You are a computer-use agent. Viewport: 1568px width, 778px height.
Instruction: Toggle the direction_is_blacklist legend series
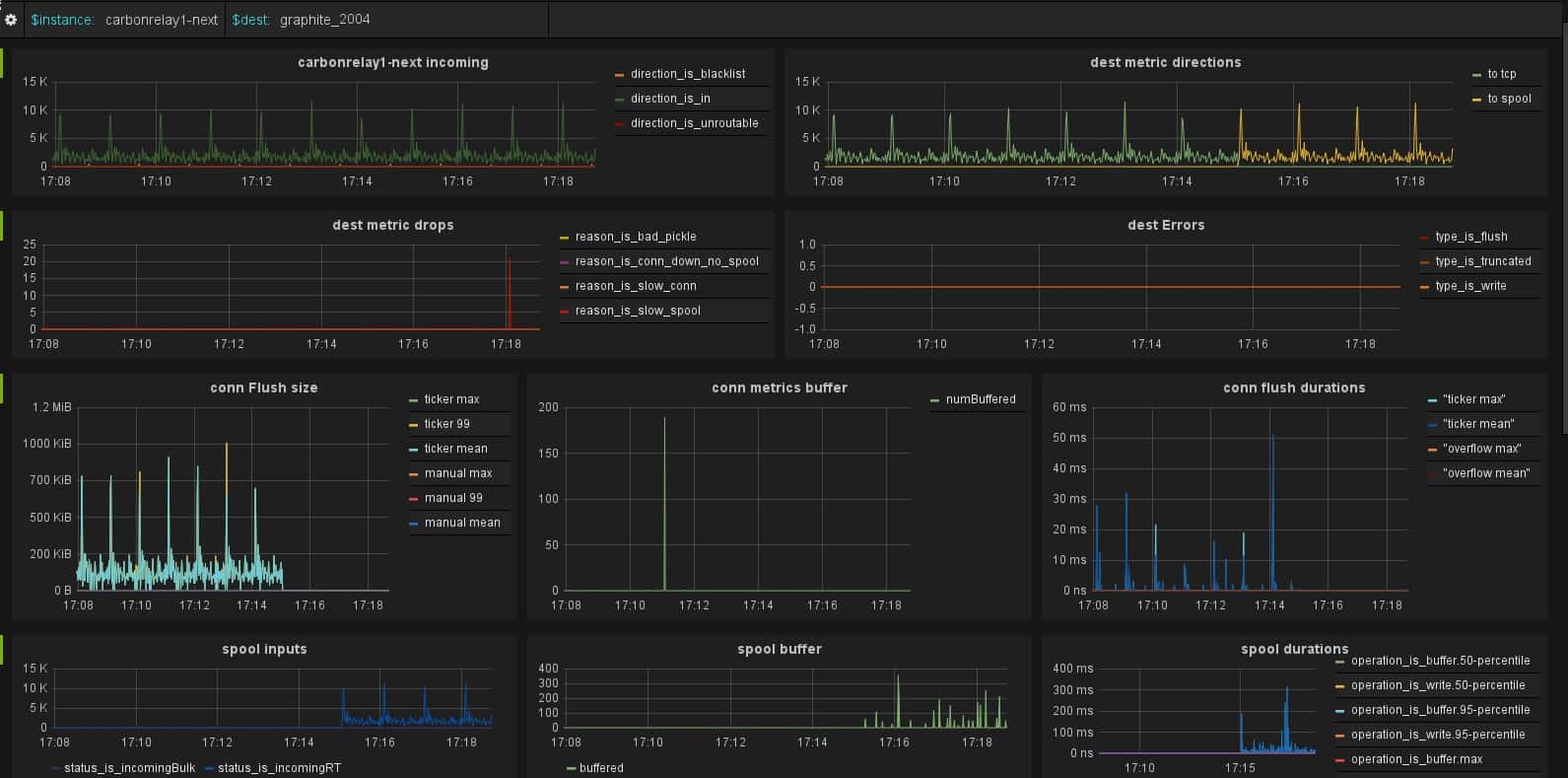(x=688, y=74)
